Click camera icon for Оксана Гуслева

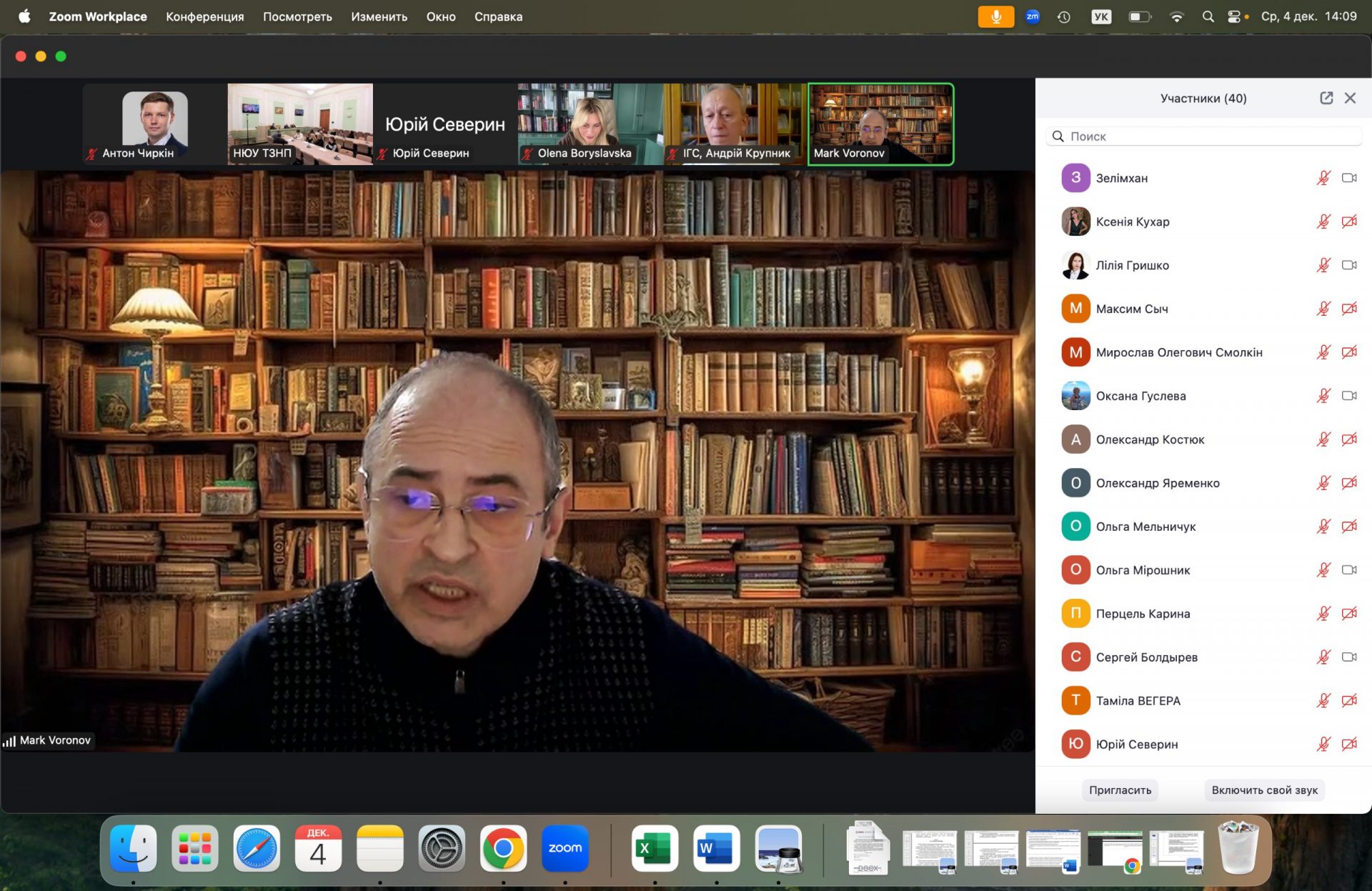click(1349, 396)
